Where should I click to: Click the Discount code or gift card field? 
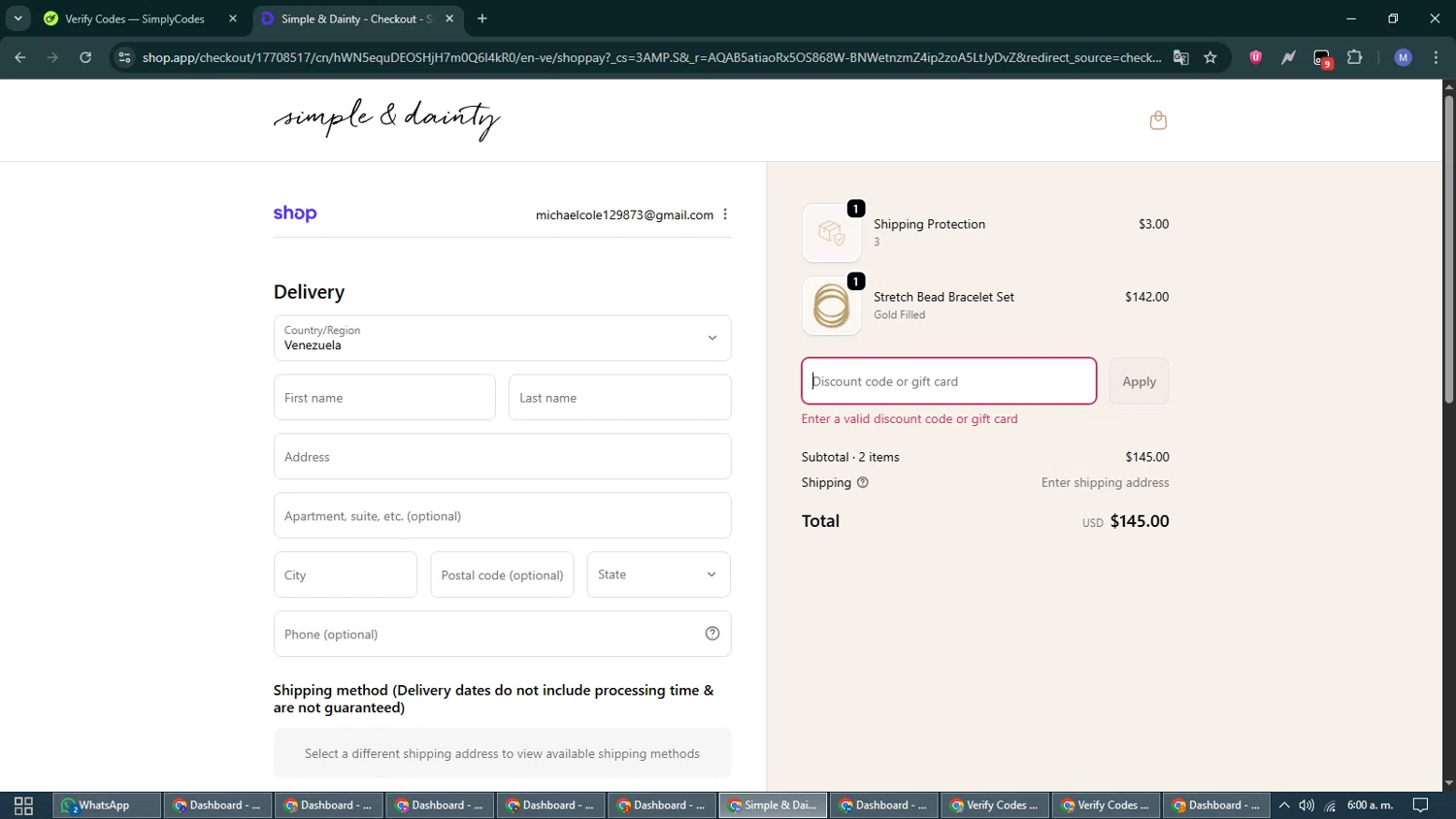(x=948, y=380)
